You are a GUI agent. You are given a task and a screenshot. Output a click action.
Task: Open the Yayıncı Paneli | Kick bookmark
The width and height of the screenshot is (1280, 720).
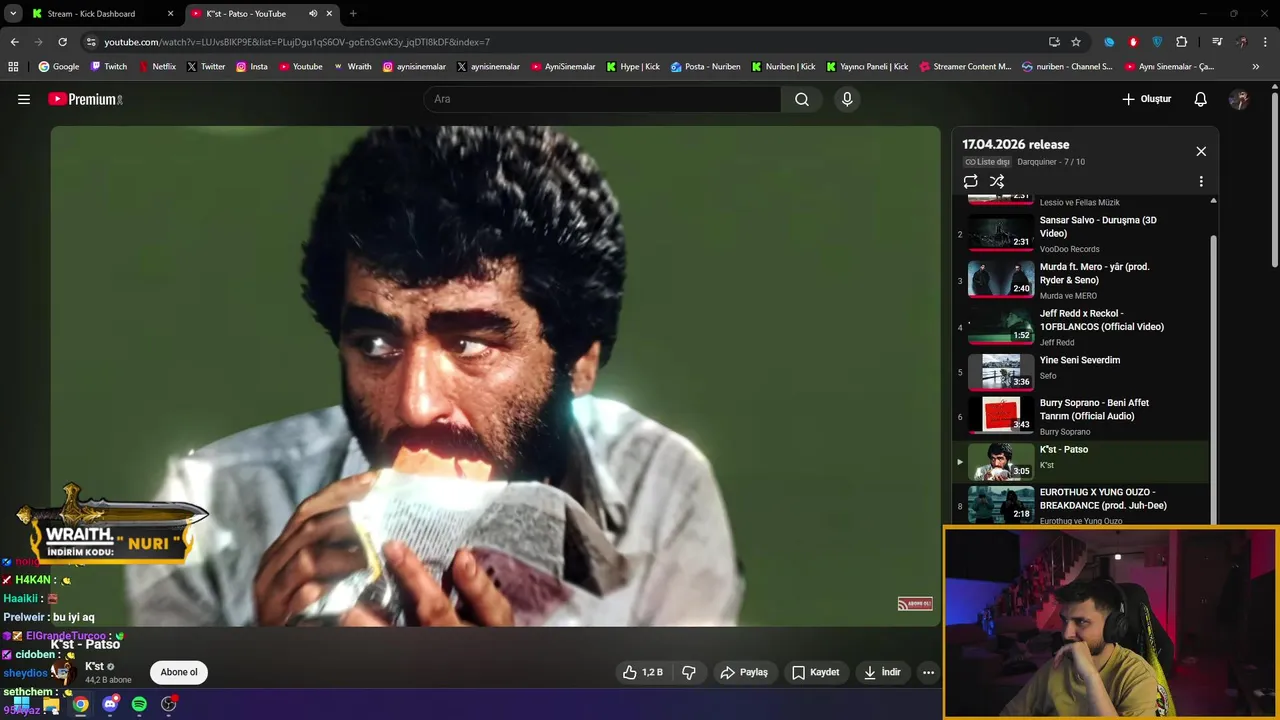tap(867, 67)
